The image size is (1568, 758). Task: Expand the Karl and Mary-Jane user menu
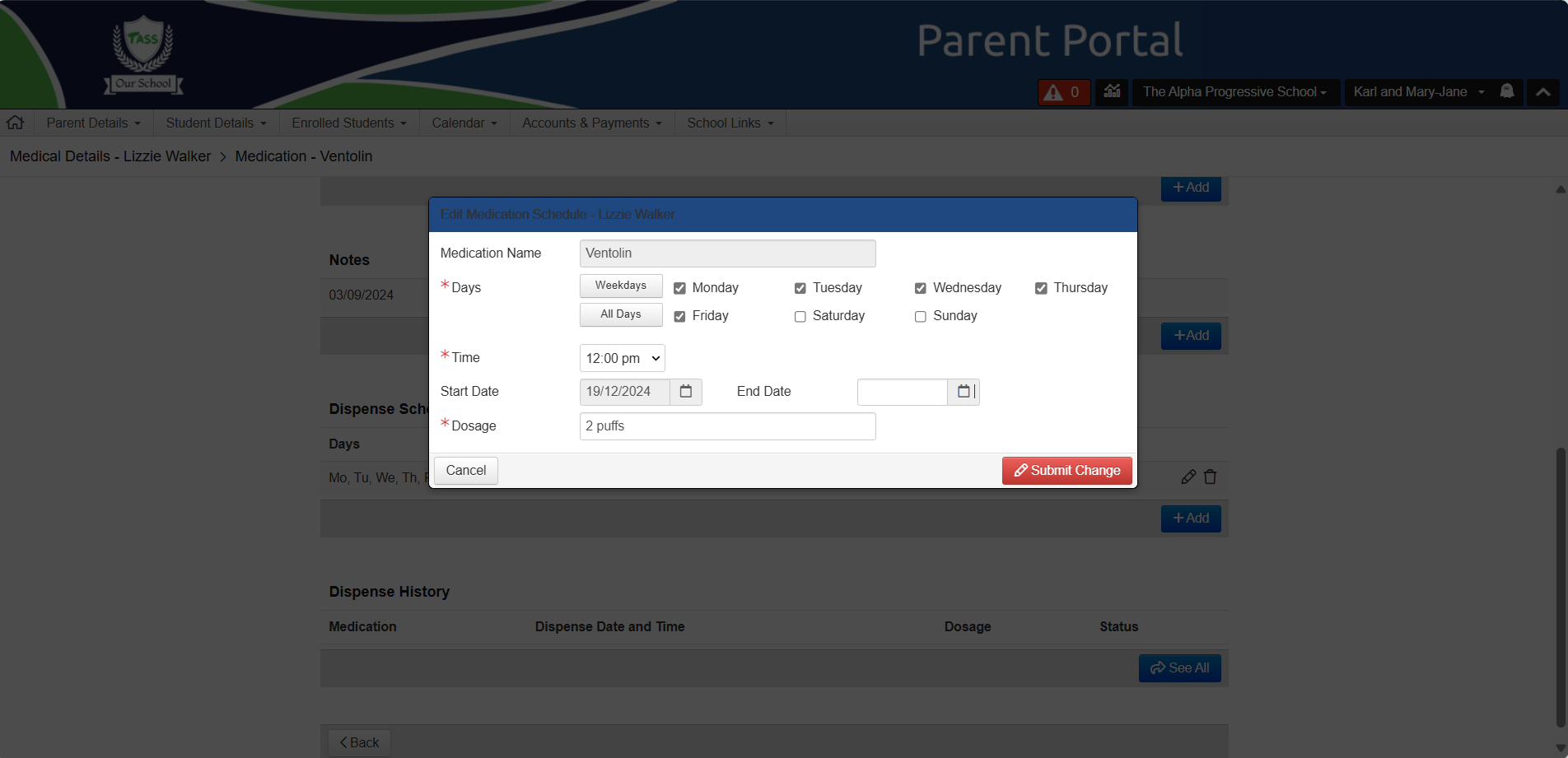(x=1418, y=92)
